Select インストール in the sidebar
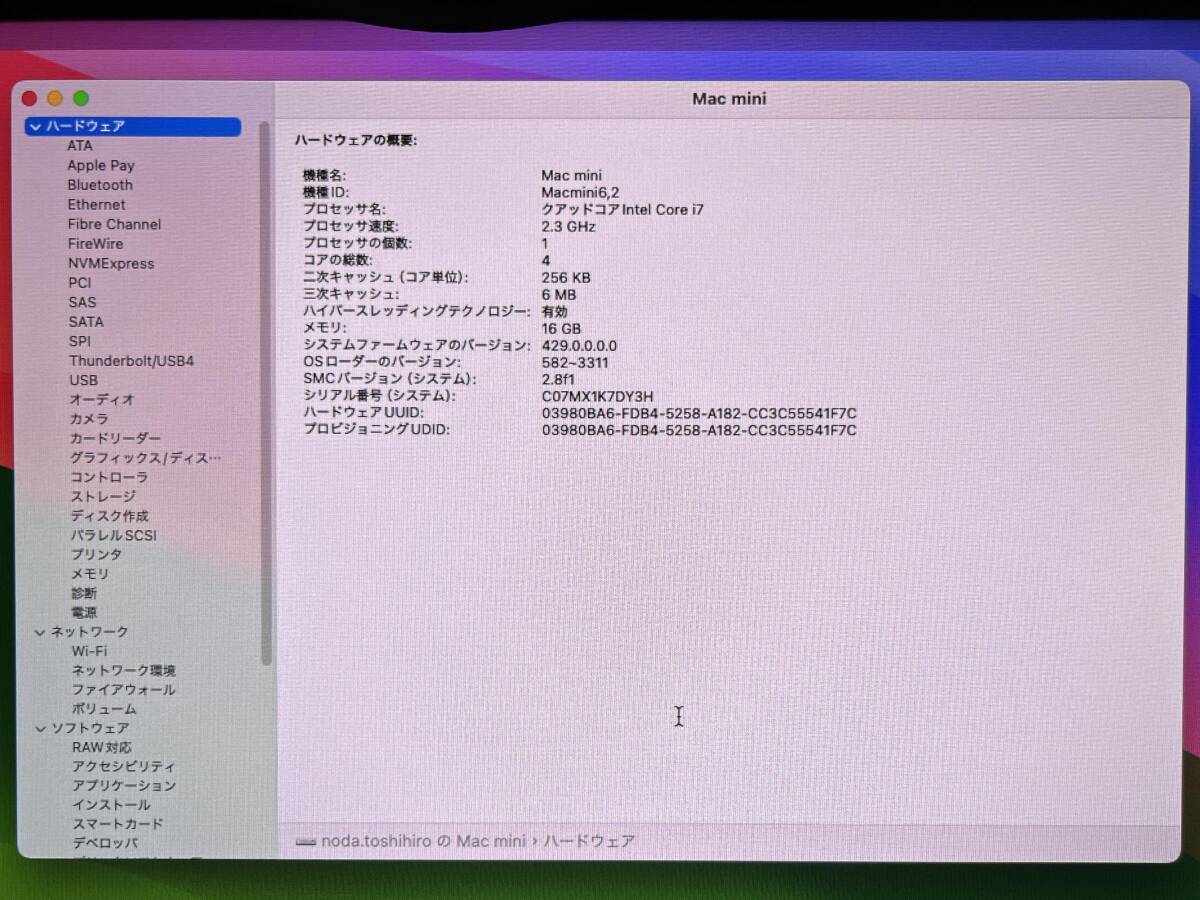This screenshot has width=1200, height=900. point(111,805)
